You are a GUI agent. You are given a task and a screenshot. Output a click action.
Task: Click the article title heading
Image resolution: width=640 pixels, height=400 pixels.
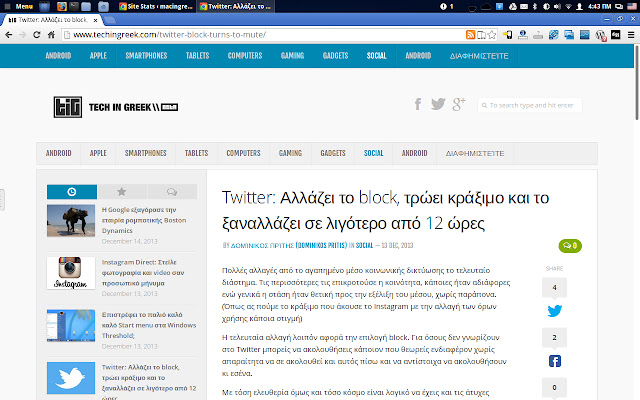(x=385, y=210)
